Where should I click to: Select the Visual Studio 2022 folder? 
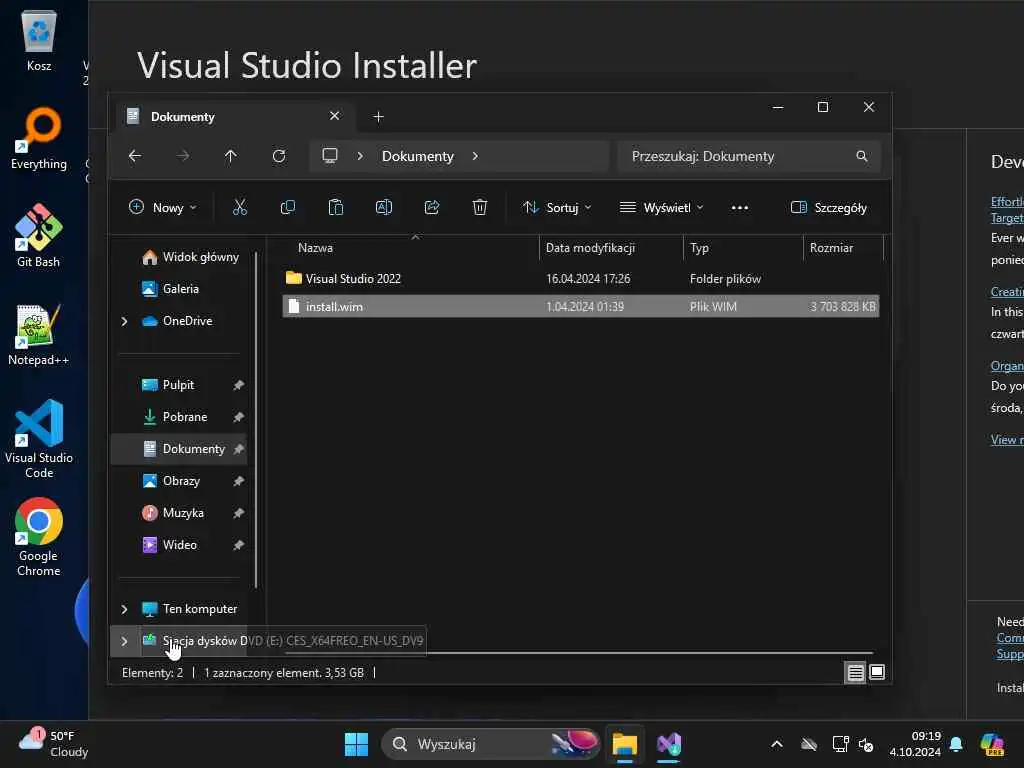point(581,279)
